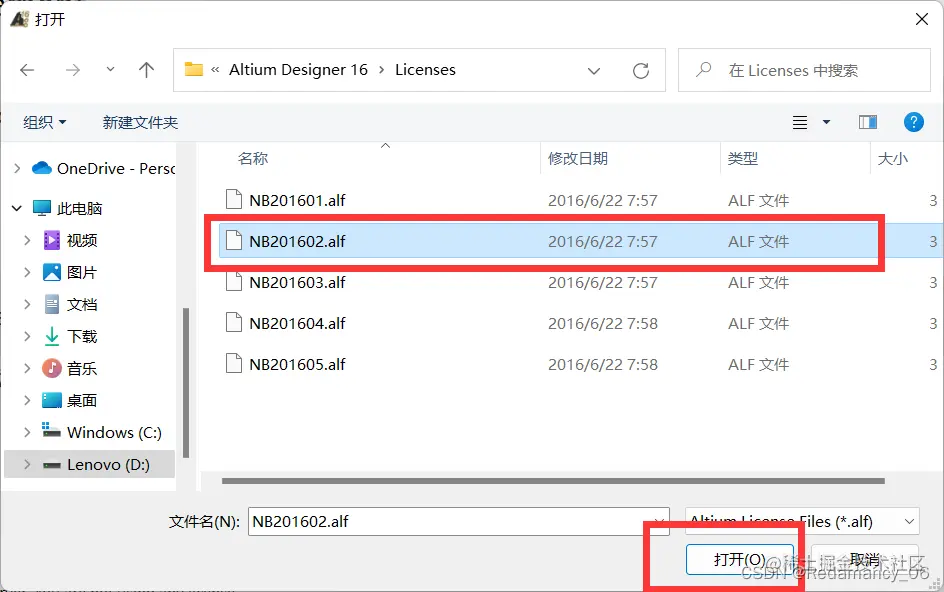Sort by 修改日期 column header
Image resolution: width=944 pixels, height=592 pixels.
tap(578, 158)
